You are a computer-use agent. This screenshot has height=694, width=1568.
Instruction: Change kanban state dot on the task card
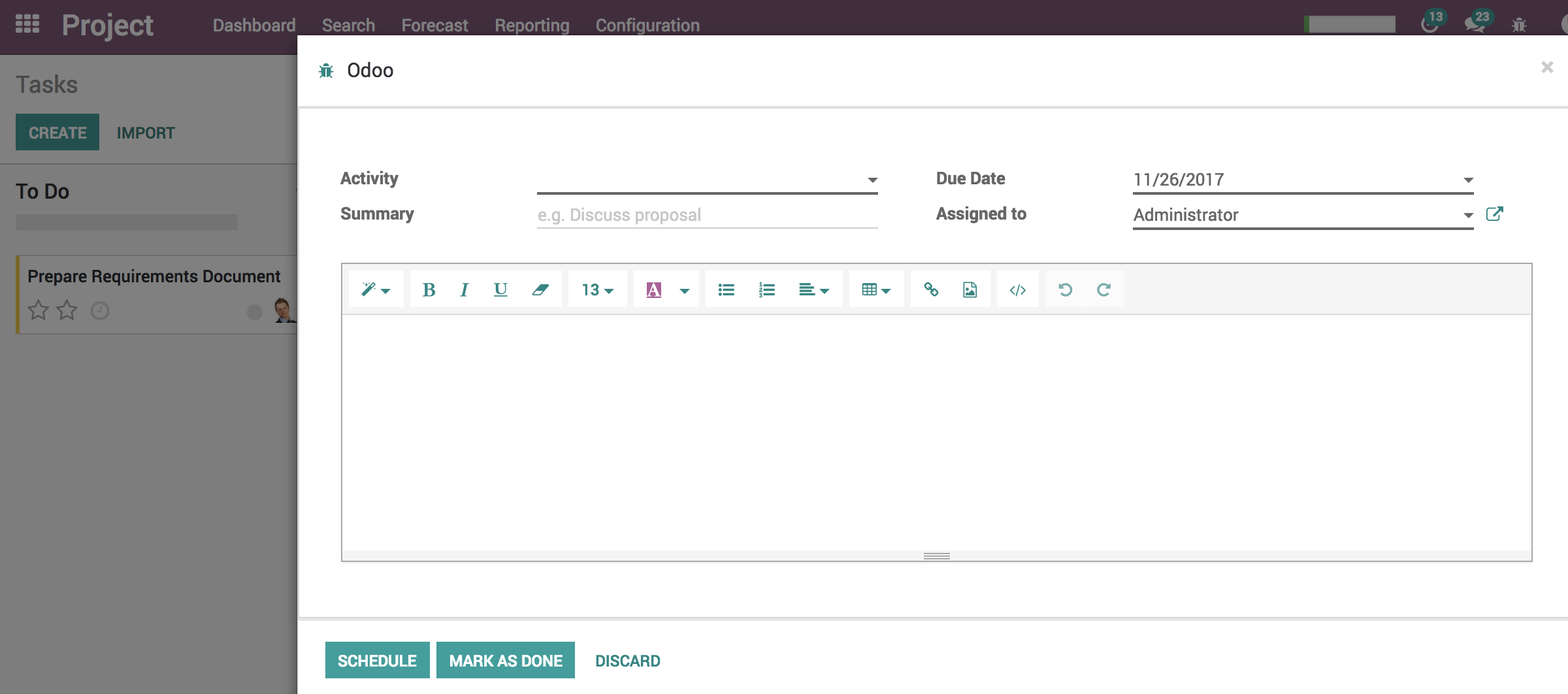255,312
